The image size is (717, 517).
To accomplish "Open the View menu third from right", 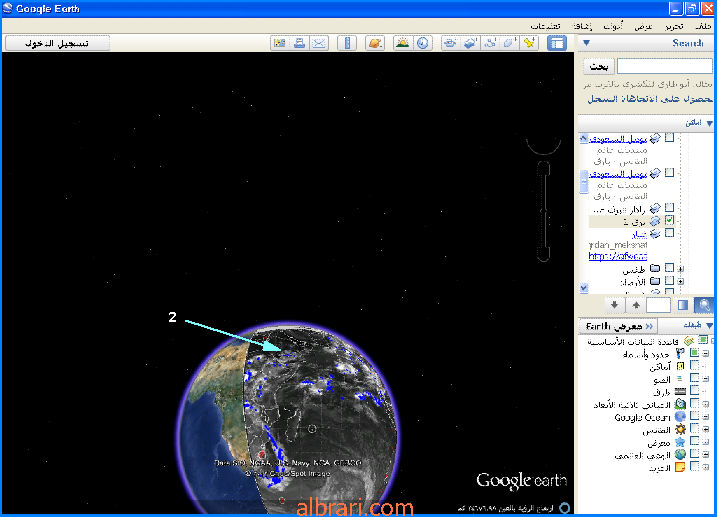I will [x=643, y=27].
